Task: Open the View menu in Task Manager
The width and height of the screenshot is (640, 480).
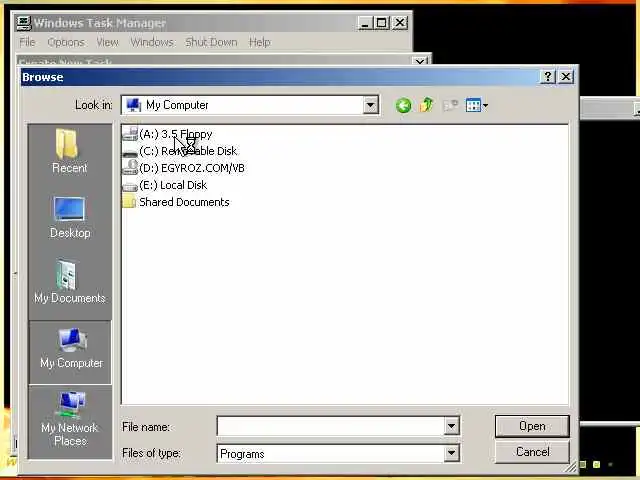Action: pyautogui.click(x=107, y=42)
